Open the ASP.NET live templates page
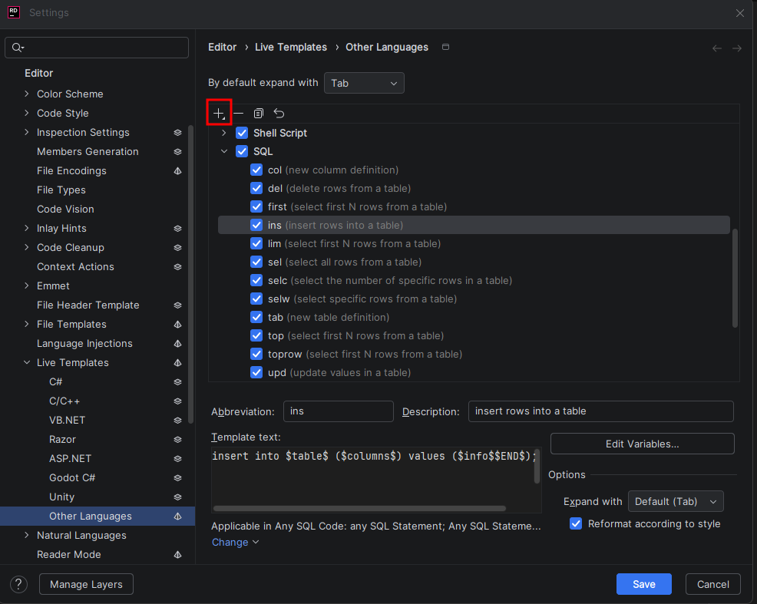 70,459
